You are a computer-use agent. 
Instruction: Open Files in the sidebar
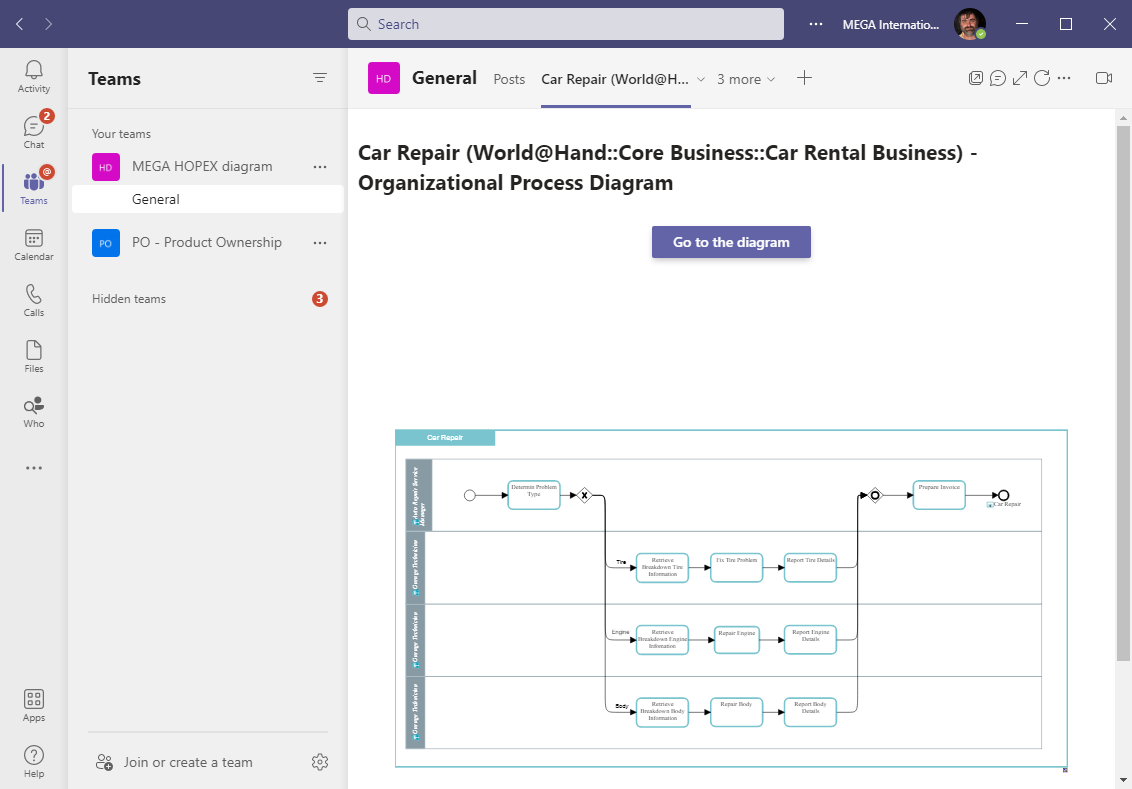click(34, 356)
